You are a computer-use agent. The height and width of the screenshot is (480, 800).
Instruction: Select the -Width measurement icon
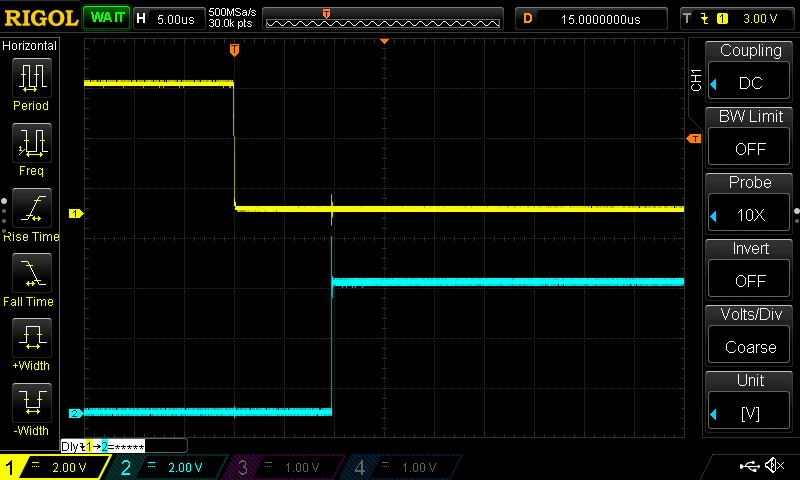click(32, 403)
